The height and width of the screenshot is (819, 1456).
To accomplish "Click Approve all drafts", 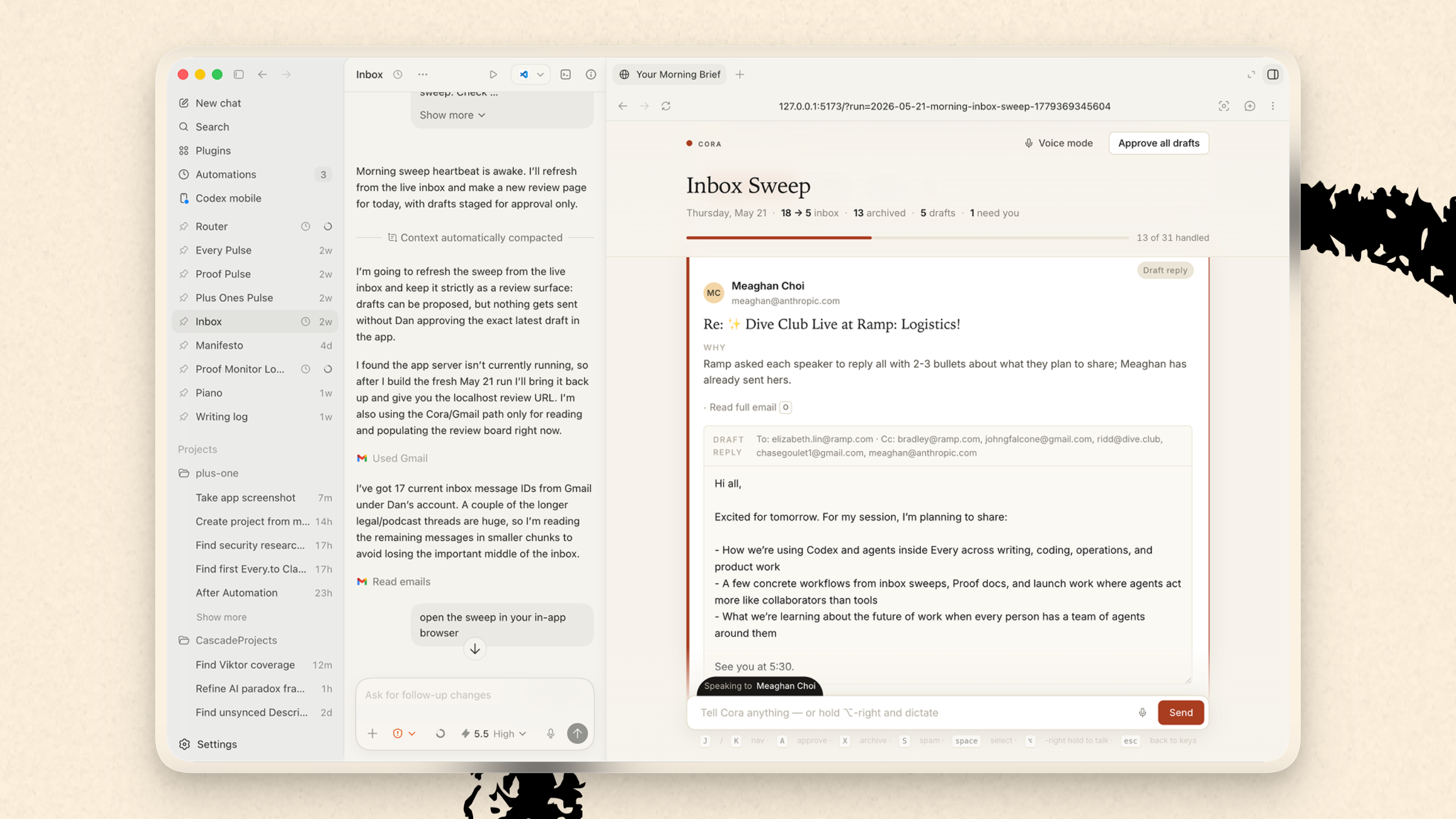I will point(1159,143).
